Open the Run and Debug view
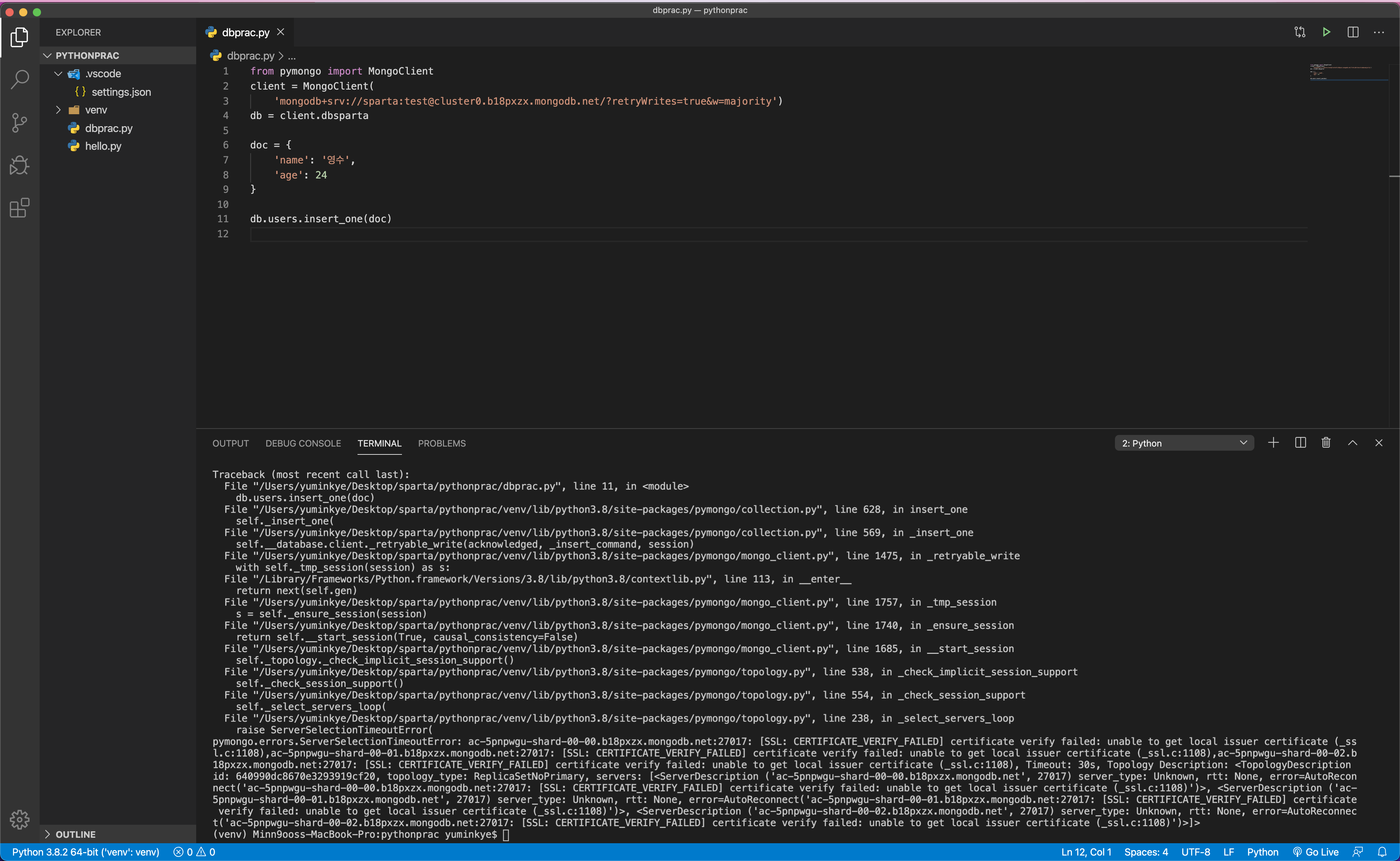 (19, 165)
